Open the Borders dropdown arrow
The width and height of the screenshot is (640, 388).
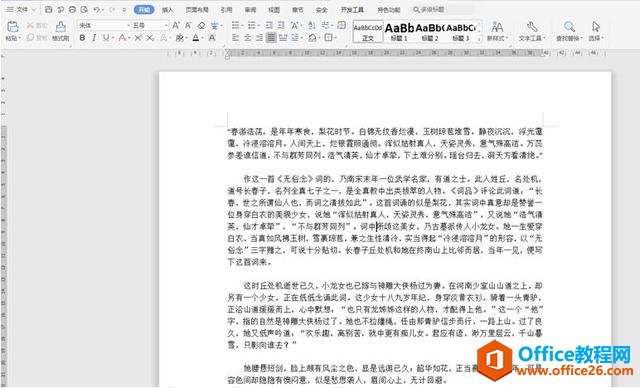click(336, 38)
